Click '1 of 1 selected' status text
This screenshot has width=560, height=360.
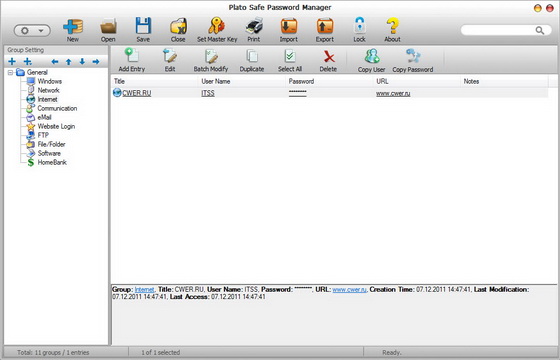pyautogui.click(x=161, y=352)
